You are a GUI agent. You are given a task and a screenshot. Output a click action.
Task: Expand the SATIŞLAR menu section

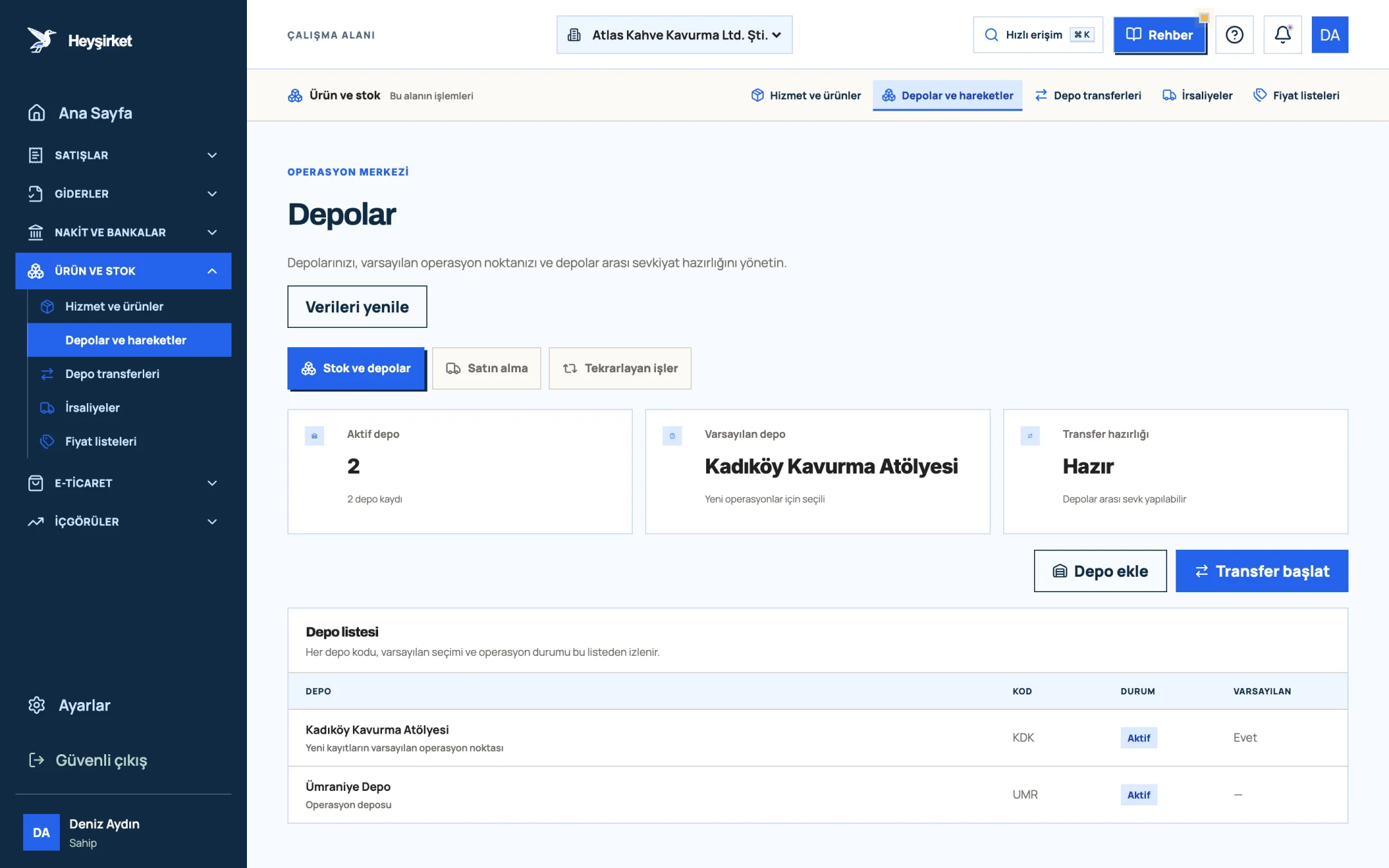pyautogui.click(x=123, y=155)
